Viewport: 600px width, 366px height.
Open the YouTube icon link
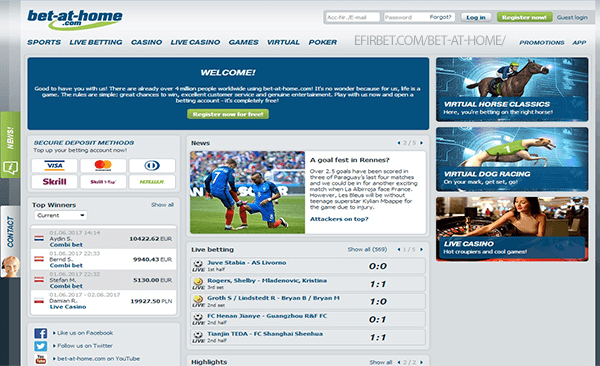coord(41,359)
